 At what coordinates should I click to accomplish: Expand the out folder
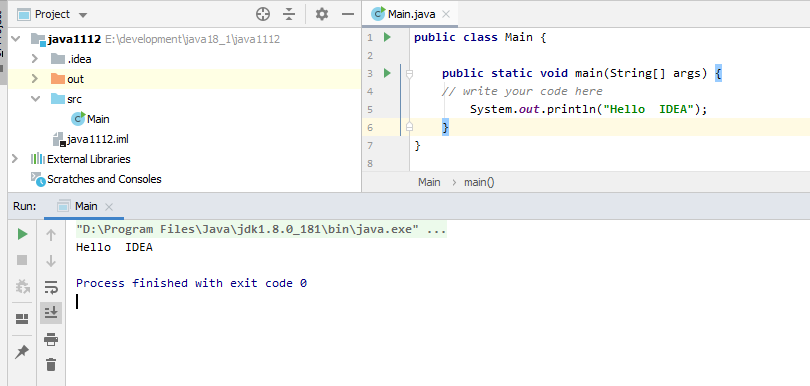point(35,79)
